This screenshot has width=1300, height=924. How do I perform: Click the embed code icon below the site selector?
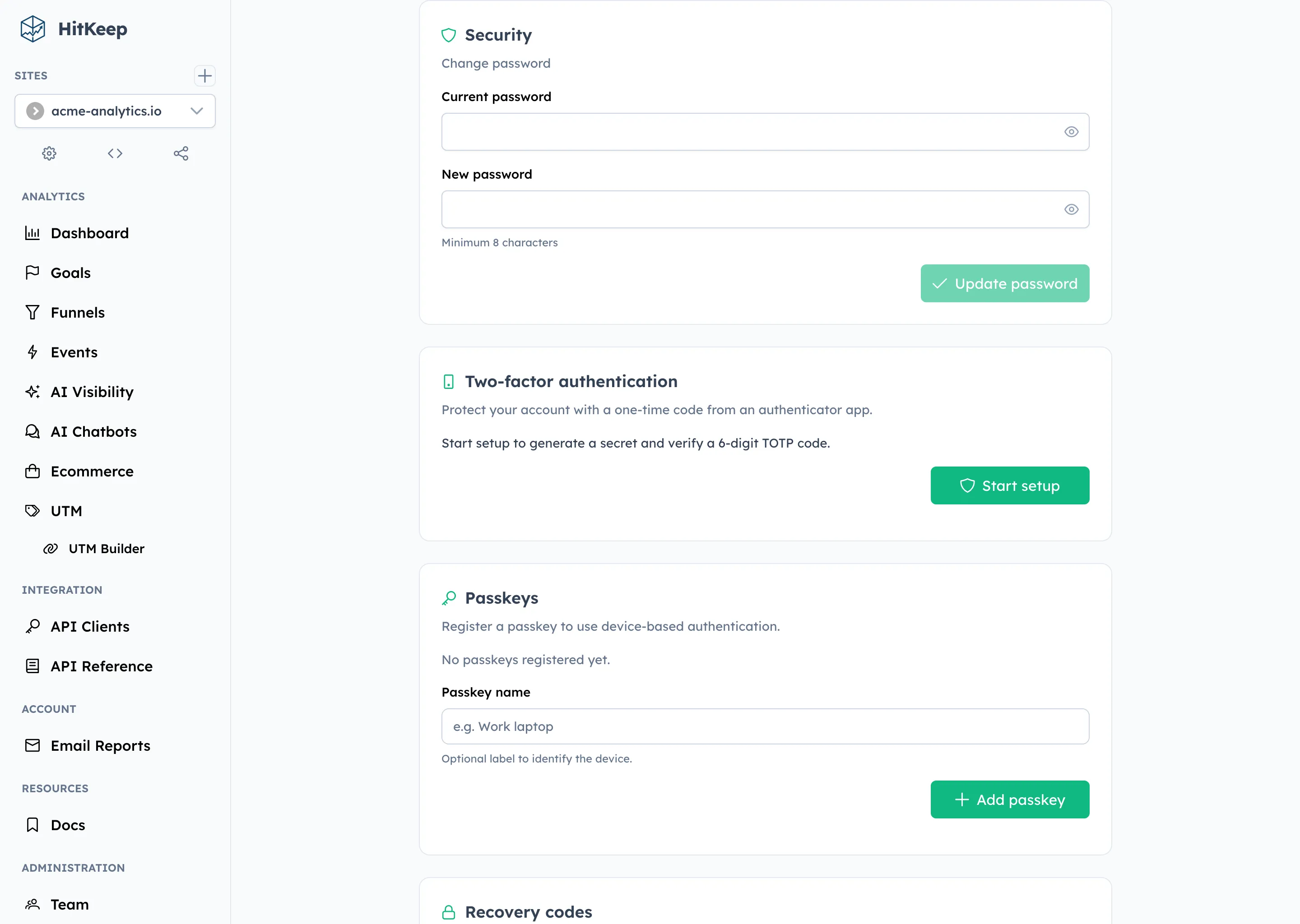pyautogui.click(x=115, y=153)
